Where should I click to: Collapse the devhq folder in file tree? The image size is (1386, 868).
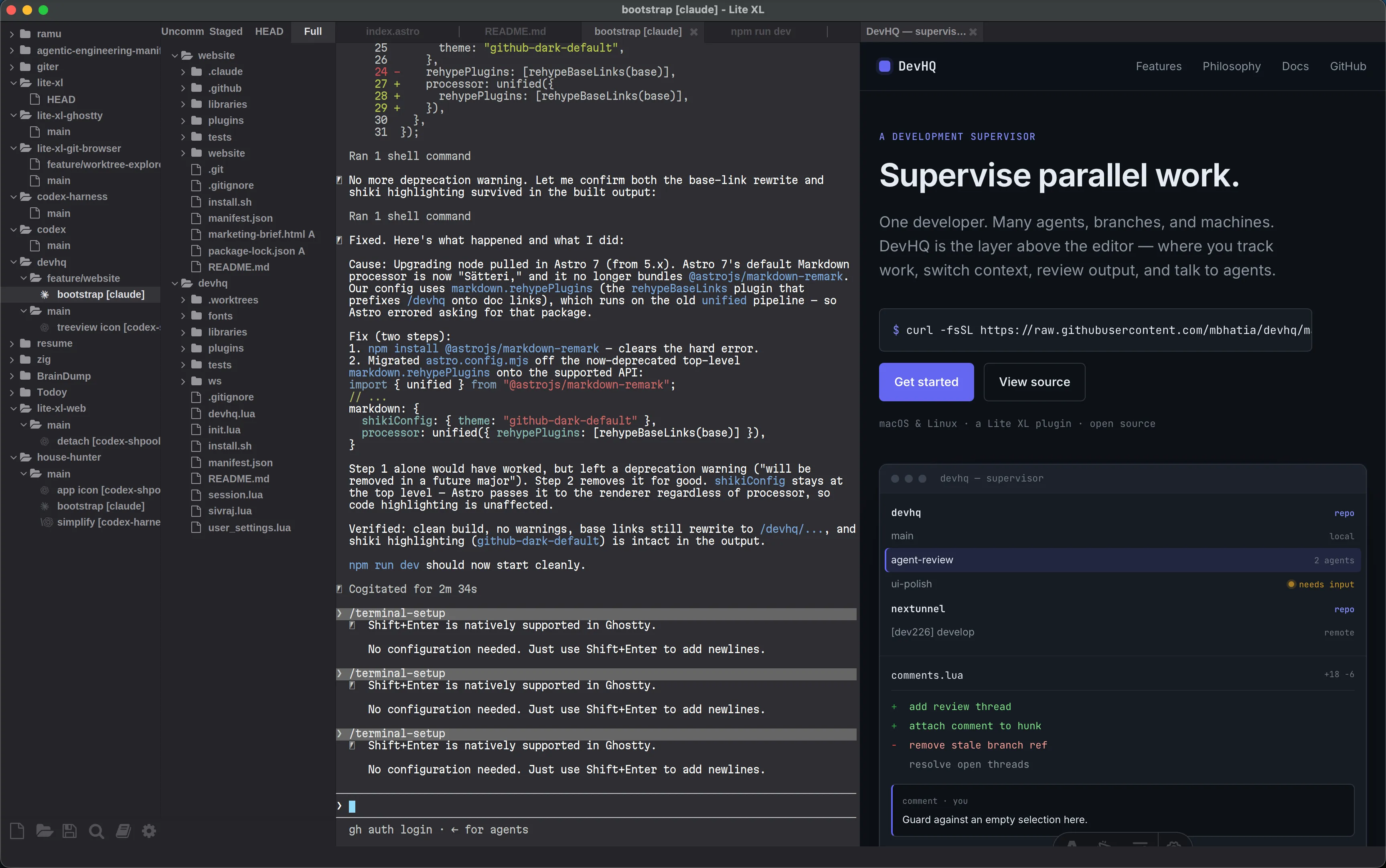pyautogui.click(x=174, y=283)
